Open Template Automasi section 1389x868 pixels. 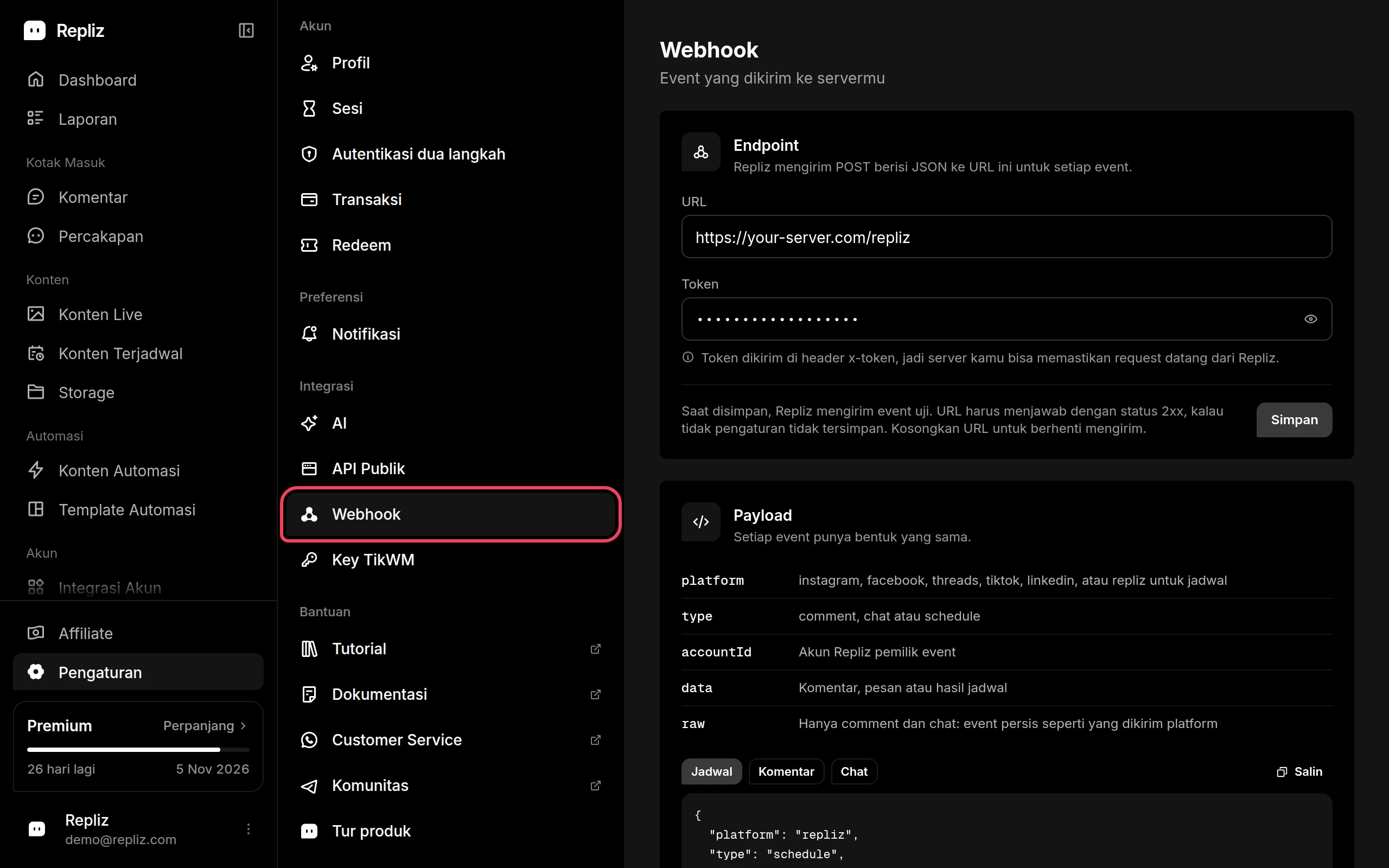[138, 509]
